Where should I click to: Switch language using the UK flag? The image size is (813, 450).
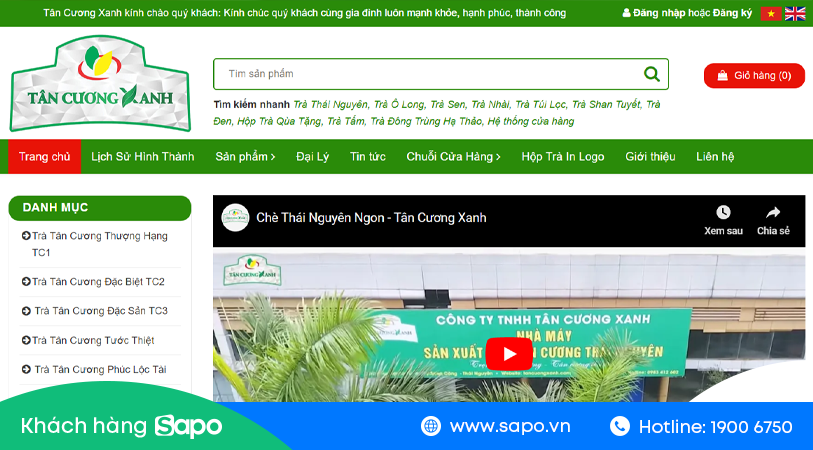[795, 13]
